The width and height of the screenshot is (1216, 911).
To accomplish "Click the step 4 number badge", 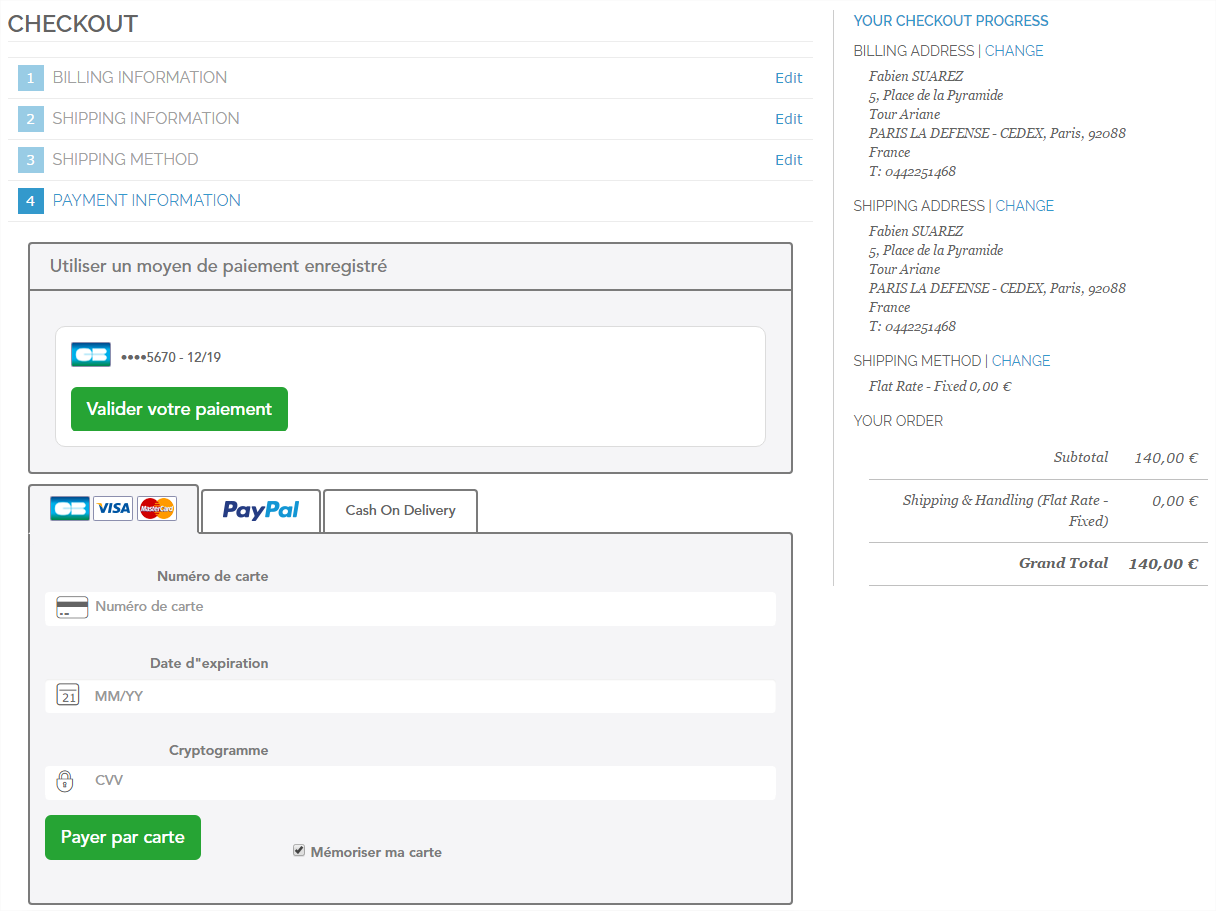I will pyautogui.click(x=30, y=201).
